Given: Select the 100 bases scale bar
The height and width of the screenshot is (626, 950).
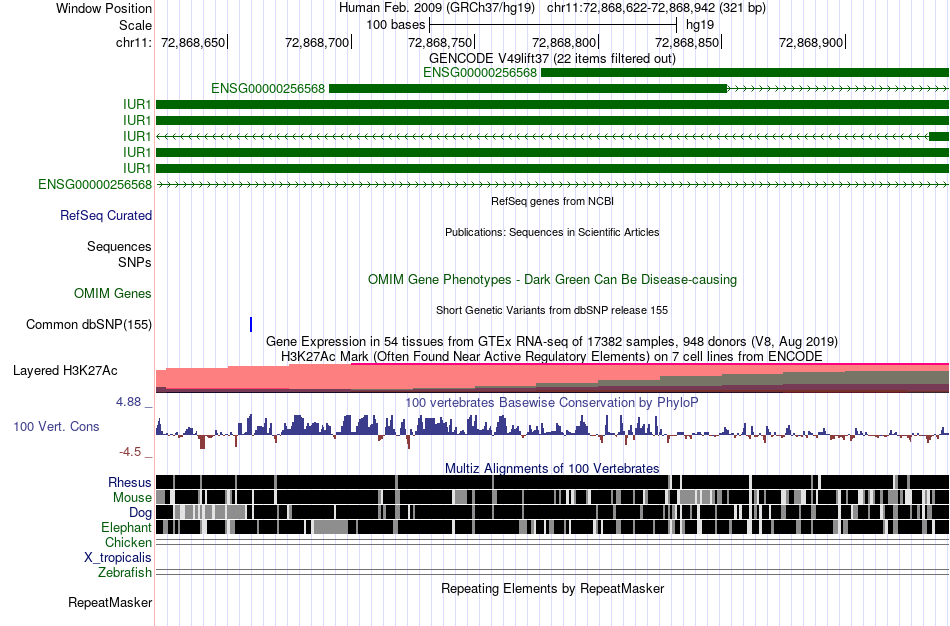Looking at the screenshot, I should 553,25.
